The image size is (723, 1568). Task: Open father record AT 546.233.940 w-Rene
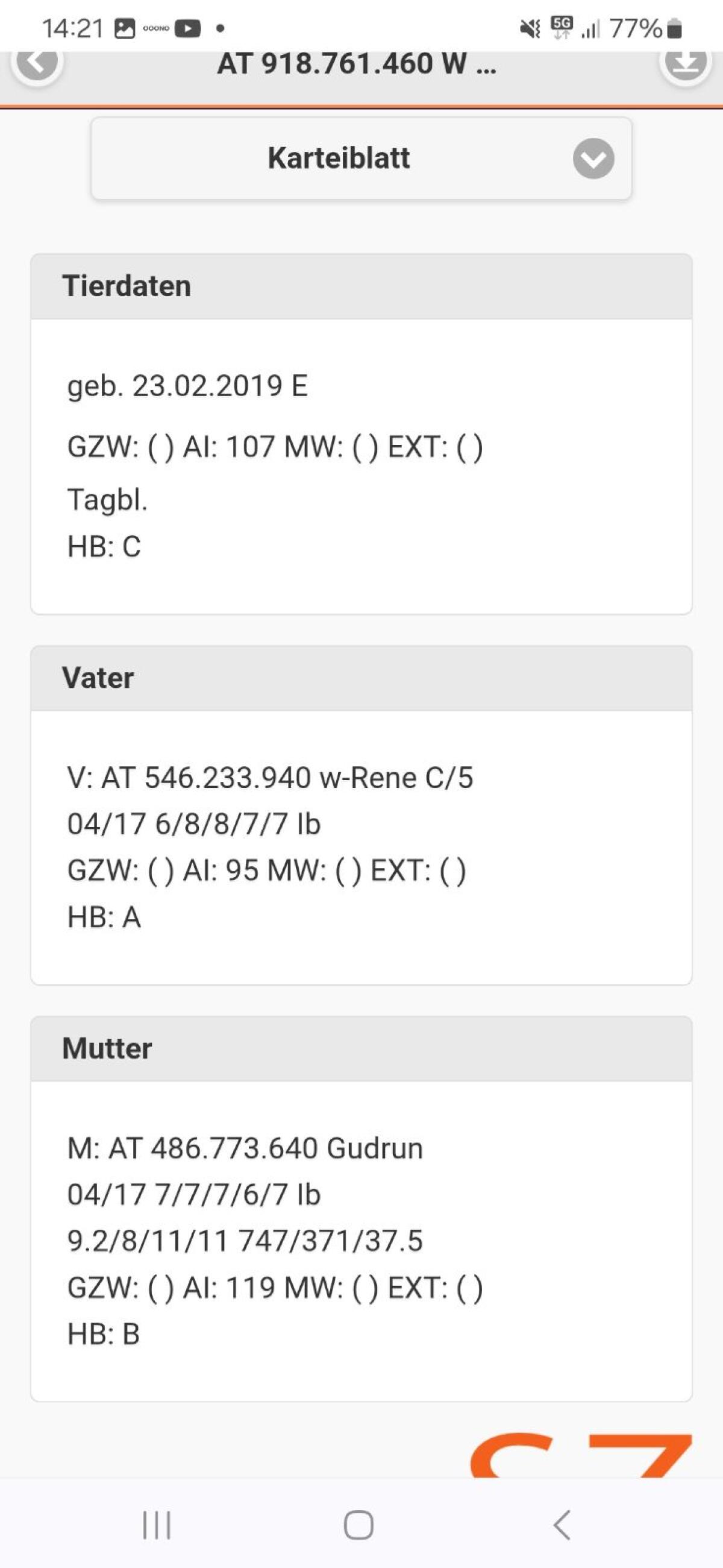pos(269,778)
